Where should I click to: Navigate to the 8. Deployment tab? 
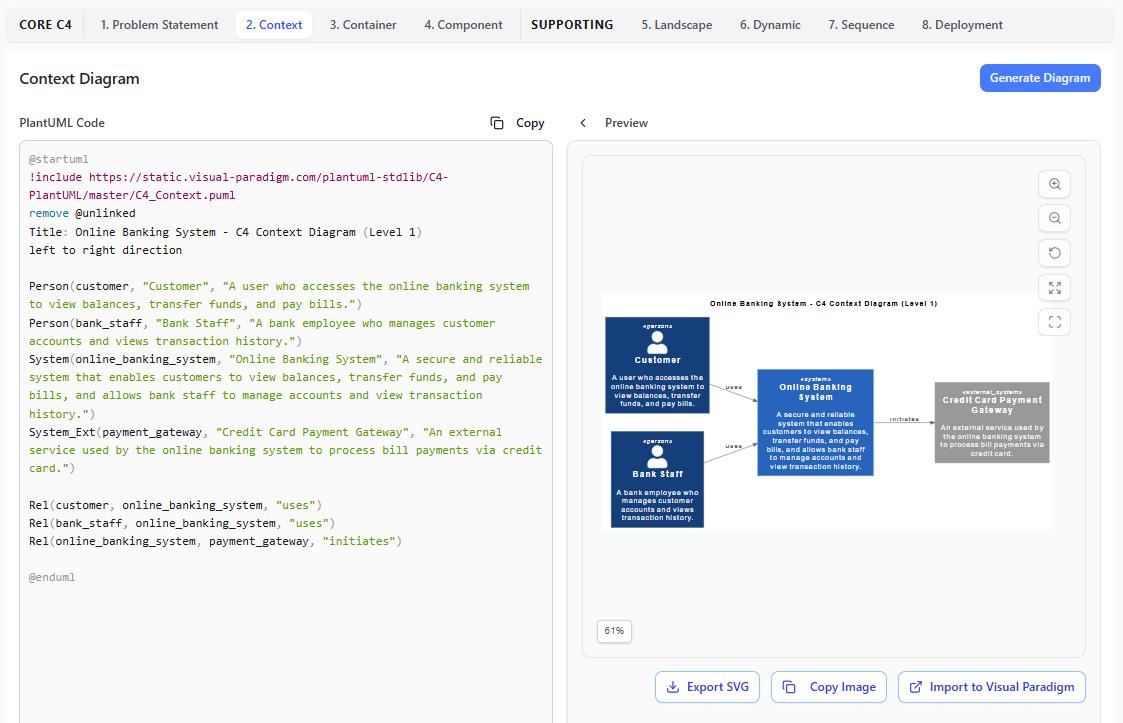pos(962,25)
